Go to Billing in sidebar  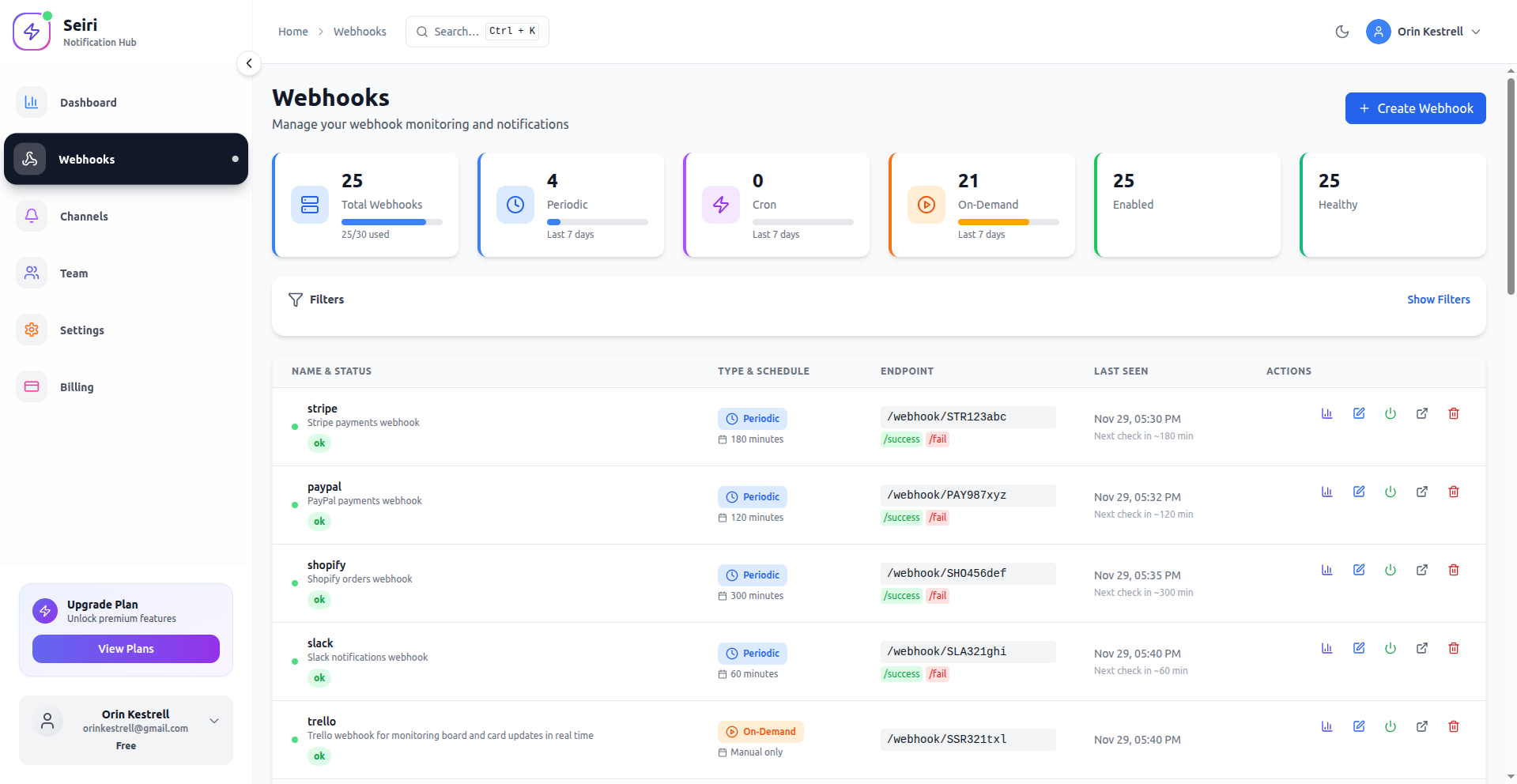pyautogui.click(x=77, y=387)
